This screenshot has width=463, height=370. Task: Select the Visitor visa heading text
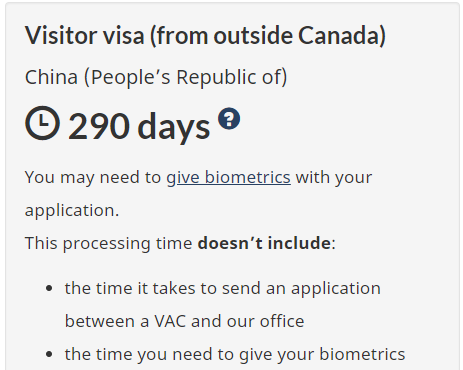coord(205,35)
